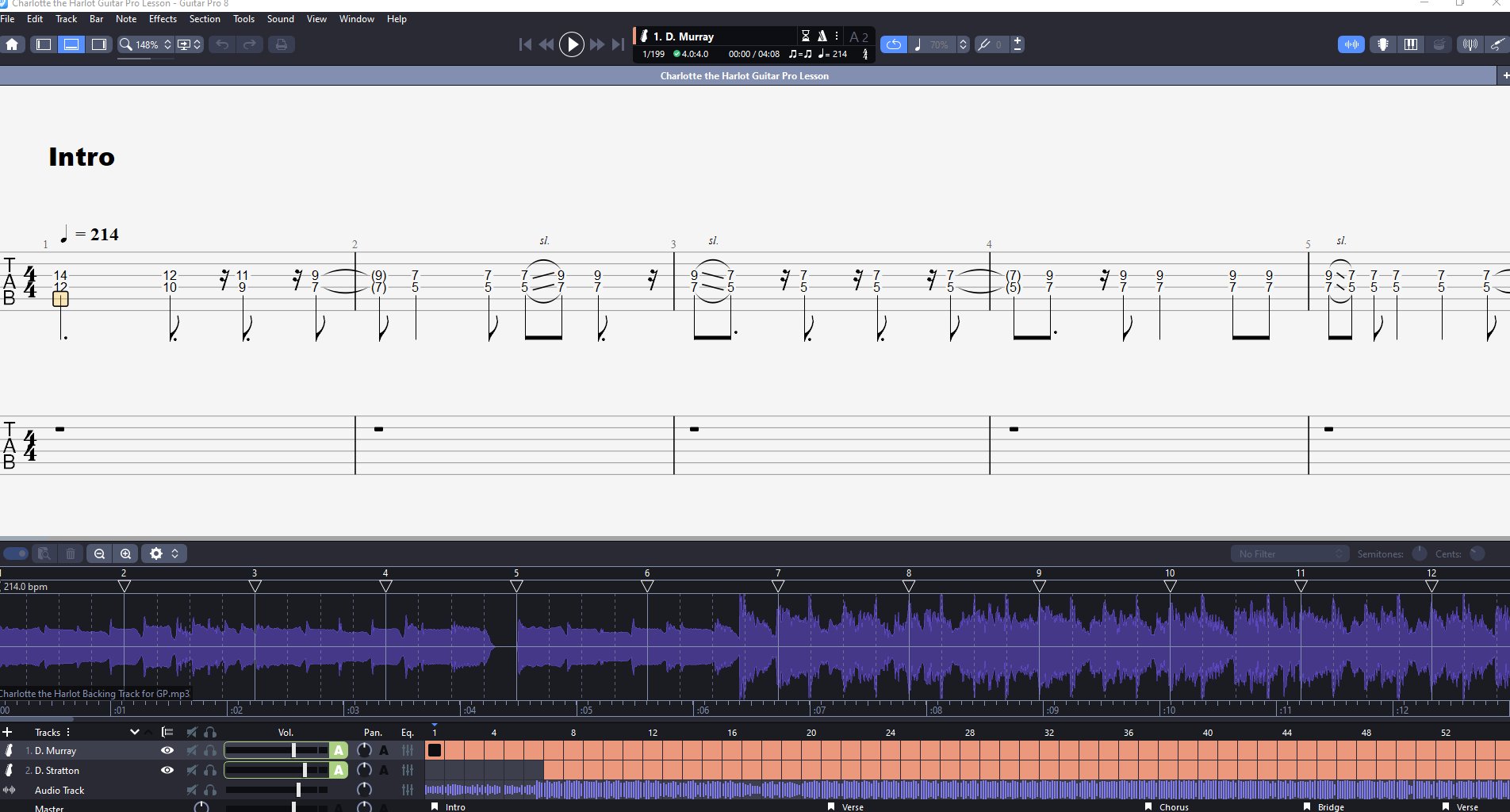Toggle D. Stratton track visibility eye
The width and height of the screenshot is (1510, 812).
(167, 770)
